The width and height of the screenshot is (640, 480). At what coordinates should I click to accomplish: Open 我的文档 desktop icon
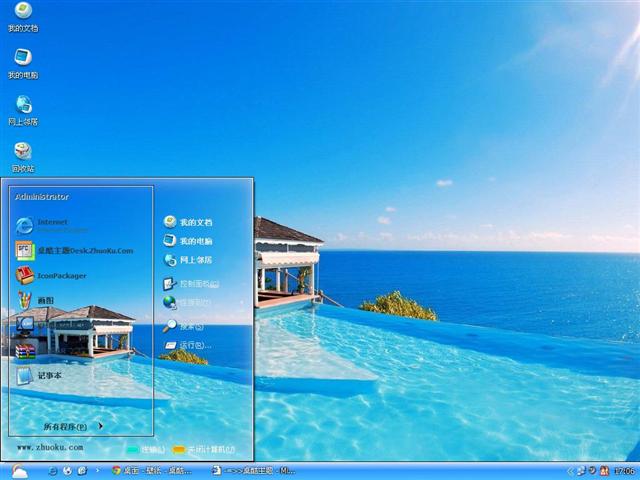23,17
